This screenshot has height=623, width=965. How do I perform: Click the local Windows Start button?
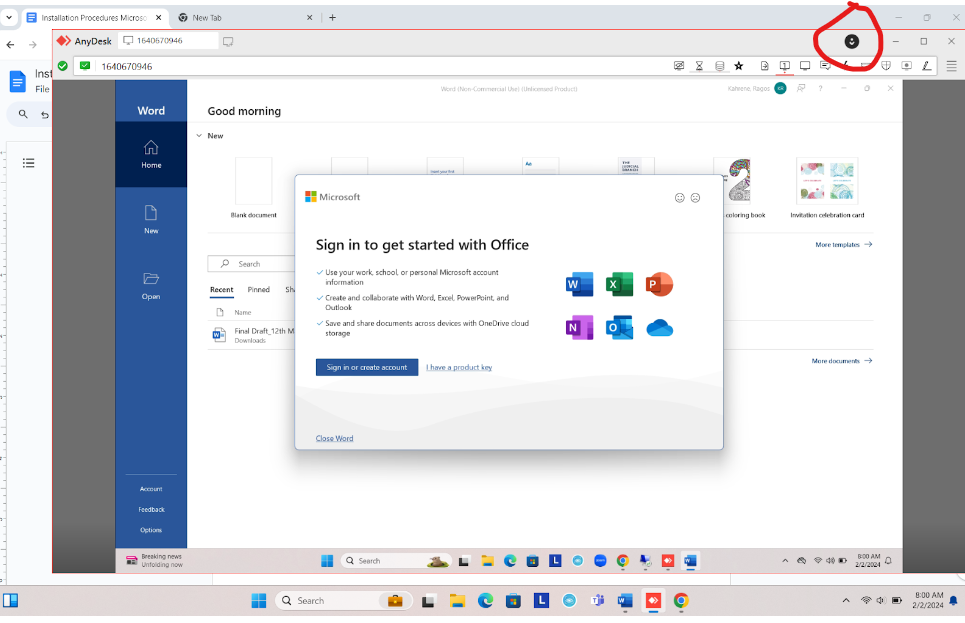[259, 601]
